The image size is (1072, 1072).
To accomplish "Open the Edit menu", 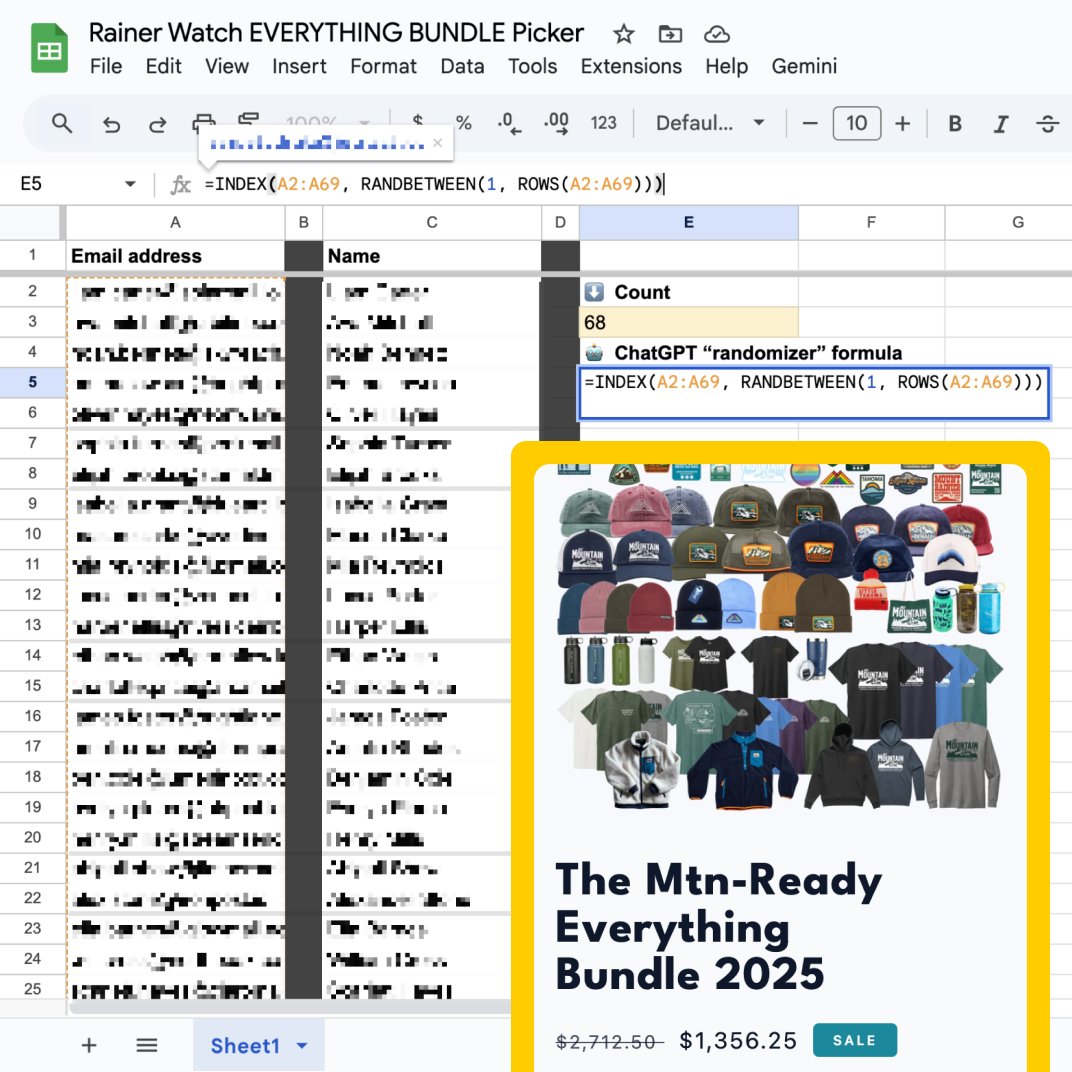I will (x=163, y=66).
